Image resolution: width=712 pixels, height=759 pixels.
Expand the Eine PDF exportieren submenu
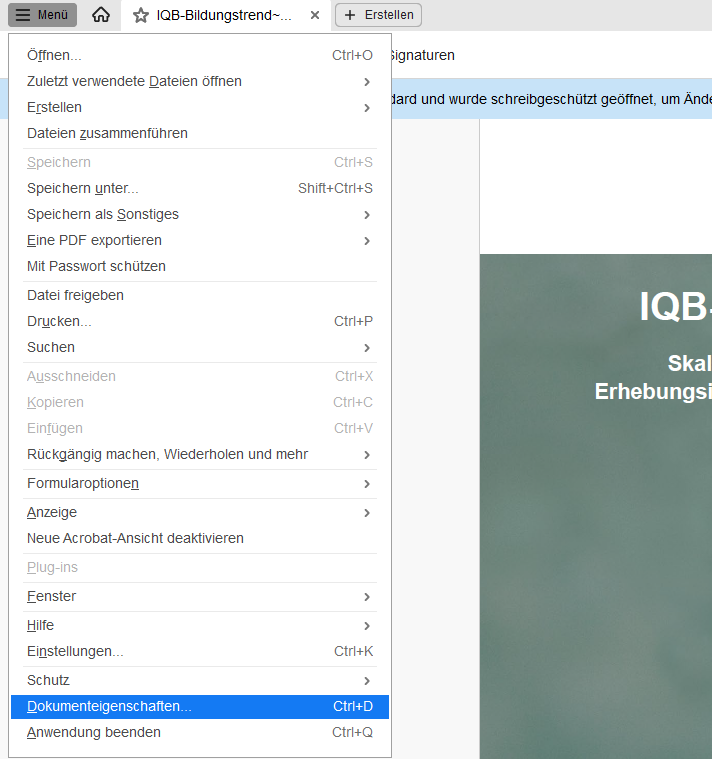pos(367,240)
